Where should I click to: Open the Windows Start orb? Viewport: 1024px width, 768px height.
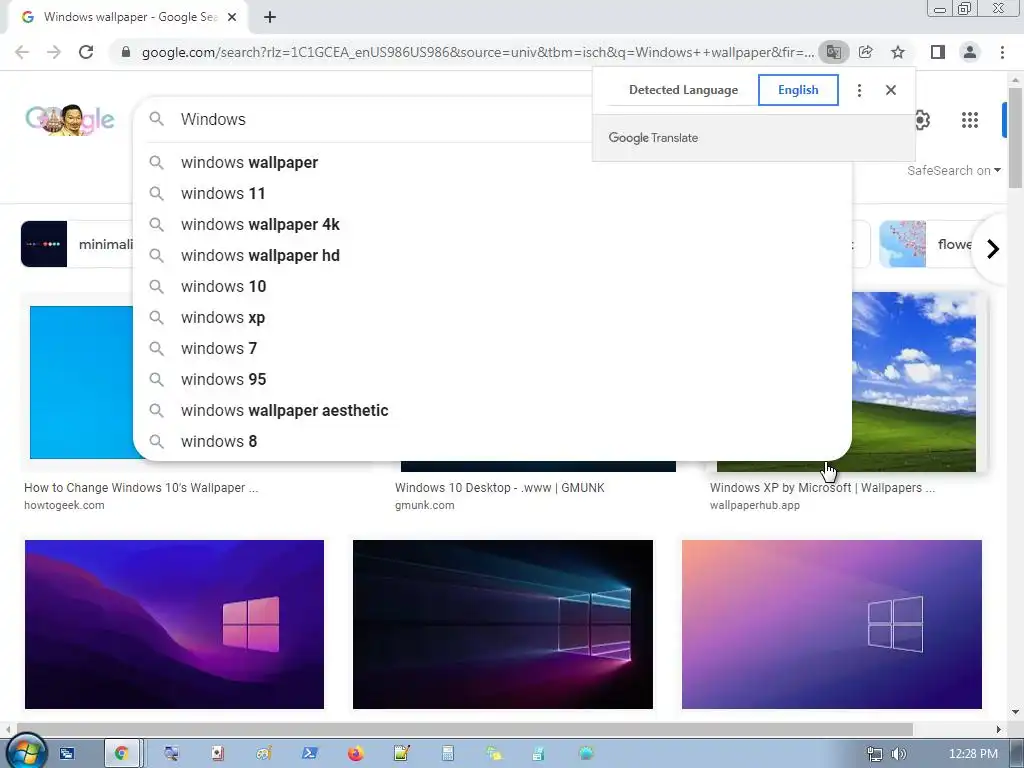(25, 752)
